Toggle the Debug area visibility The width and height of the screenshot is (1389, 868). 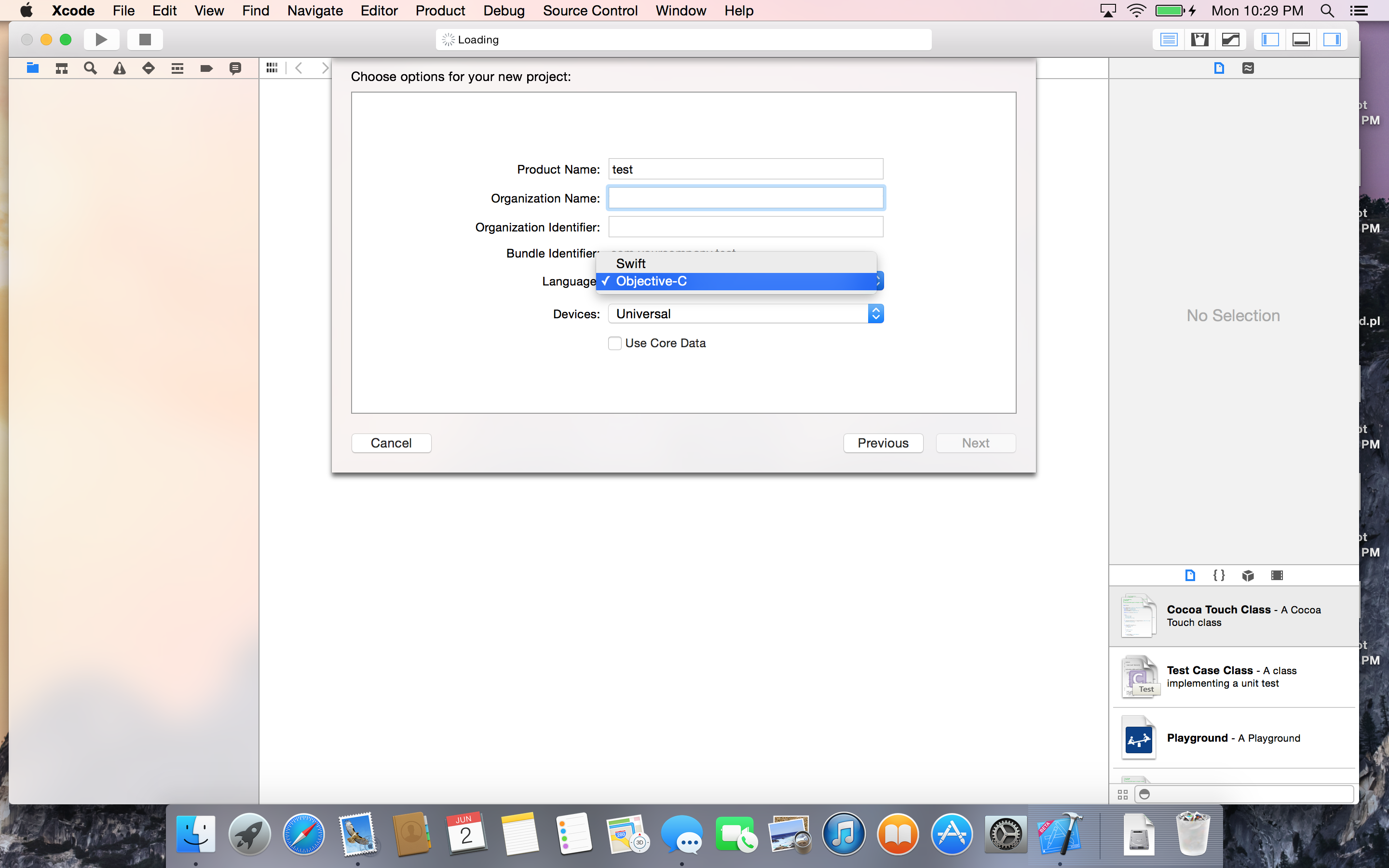1301,40
